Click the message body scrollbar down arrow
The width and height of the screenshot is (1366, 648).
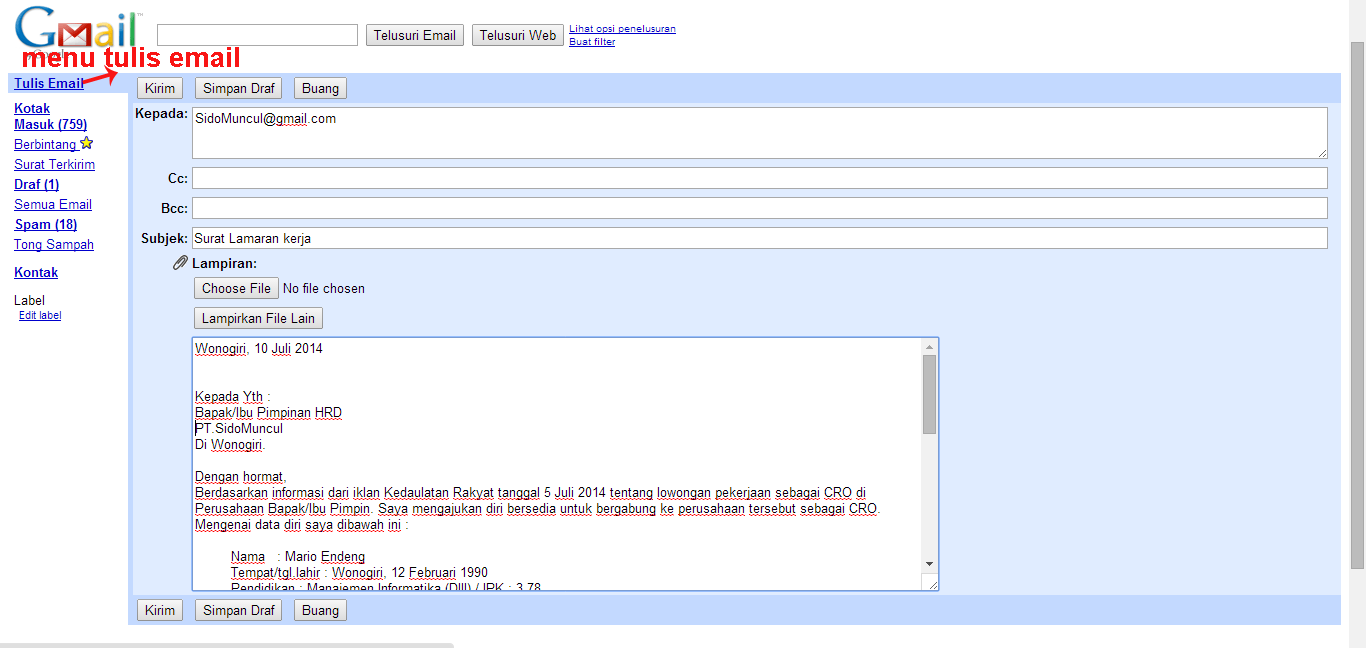coord(930,564)
